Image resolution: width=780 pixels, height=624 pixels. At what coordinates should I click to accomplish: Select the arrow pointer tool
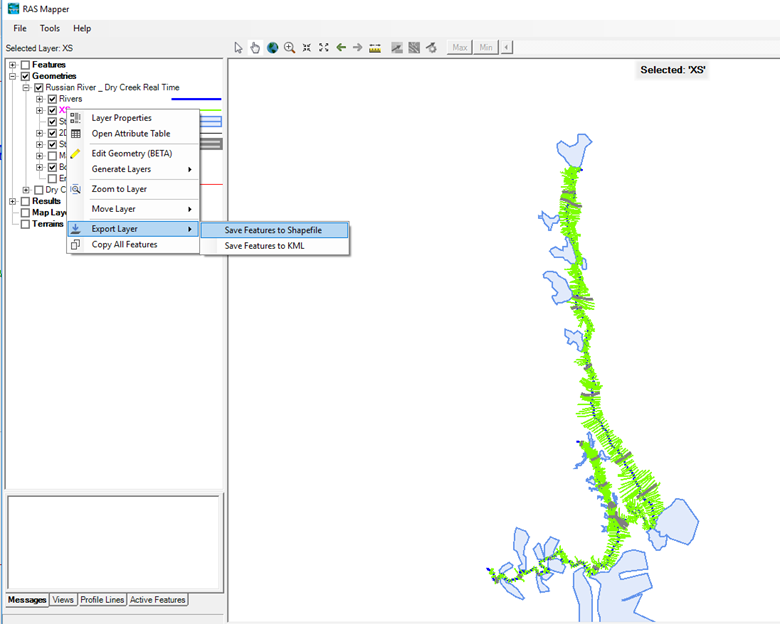[238, 47]
